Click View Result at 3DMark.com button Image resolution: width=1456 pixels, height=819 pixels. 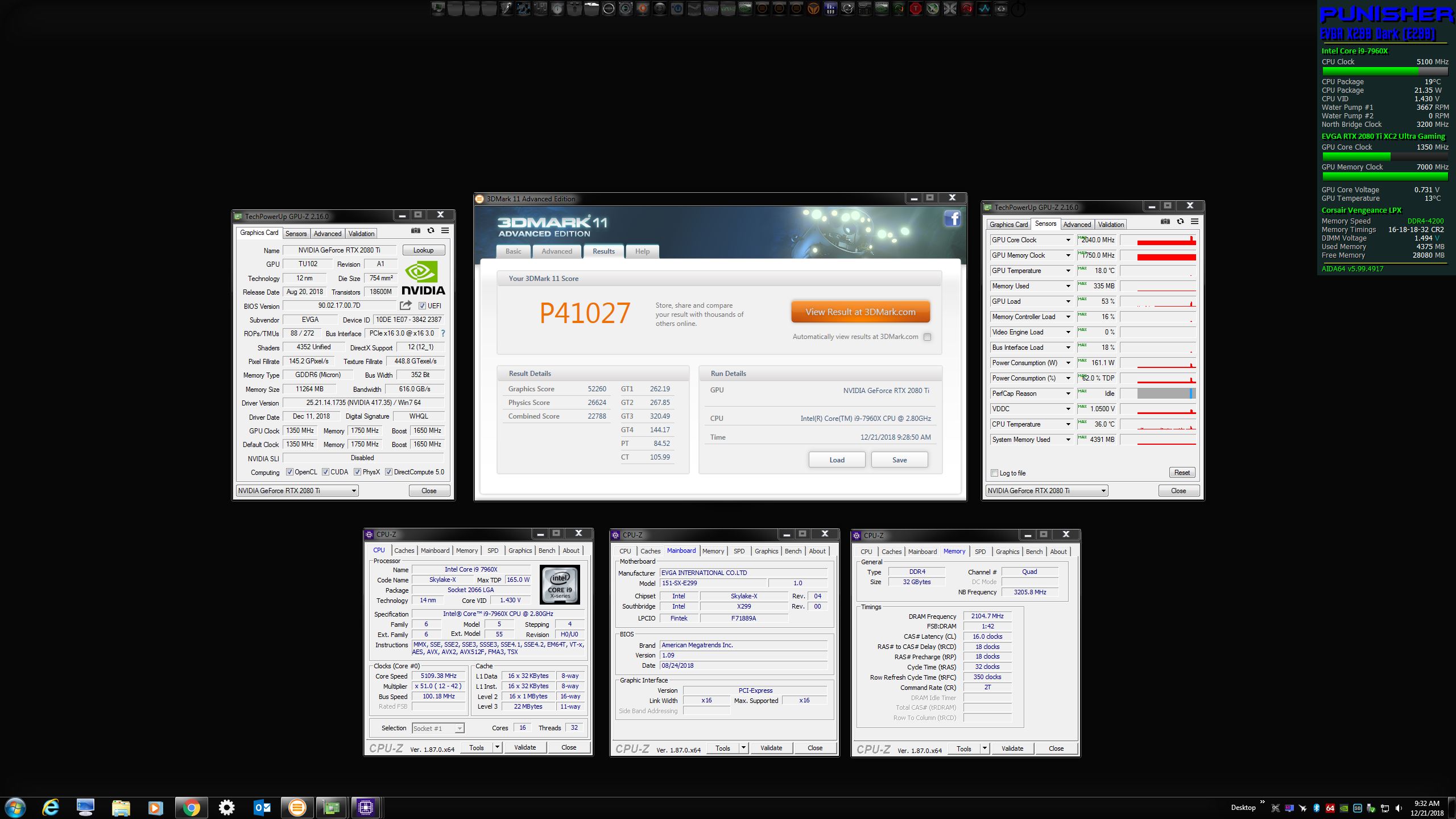tap(860, 312)
